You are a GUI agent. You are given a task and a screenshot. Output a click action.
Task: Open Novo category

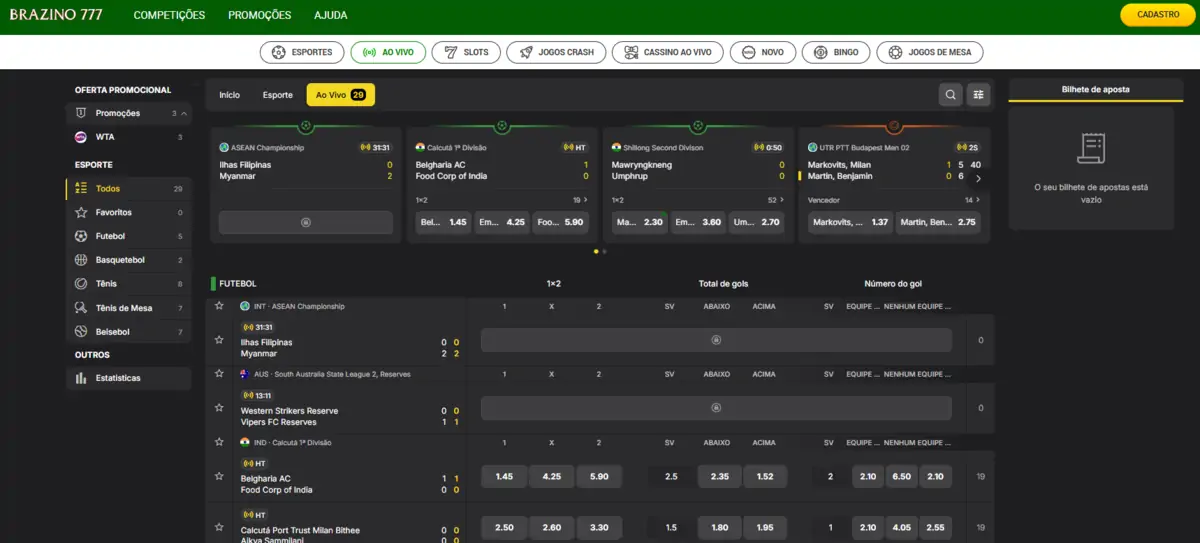pos(763,52)
